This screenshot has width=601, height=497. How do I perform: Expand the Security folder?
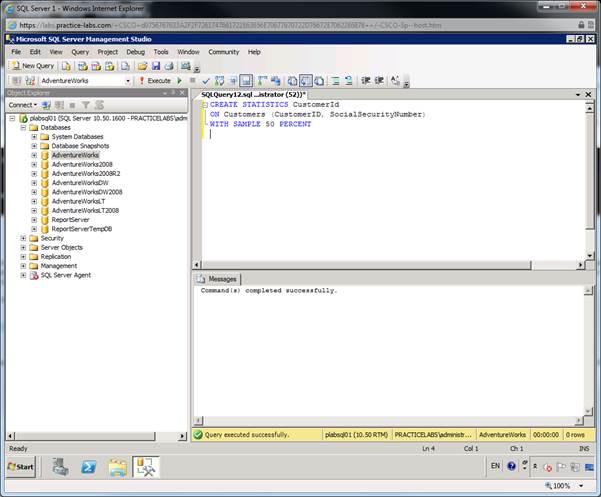pos(23,238)
